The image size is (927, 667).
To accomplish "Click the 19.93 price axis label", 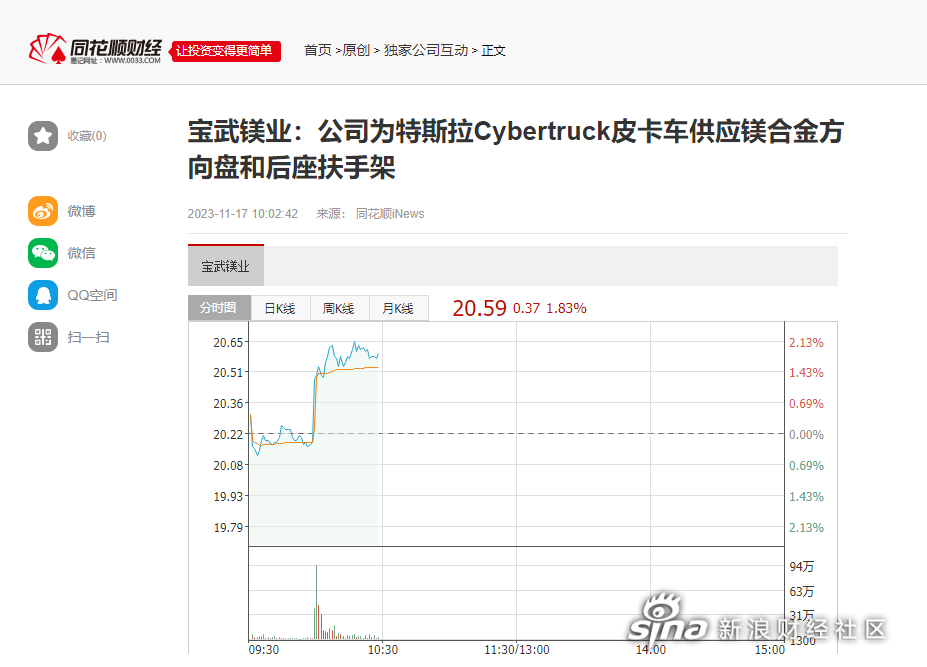I will point(228,497).
